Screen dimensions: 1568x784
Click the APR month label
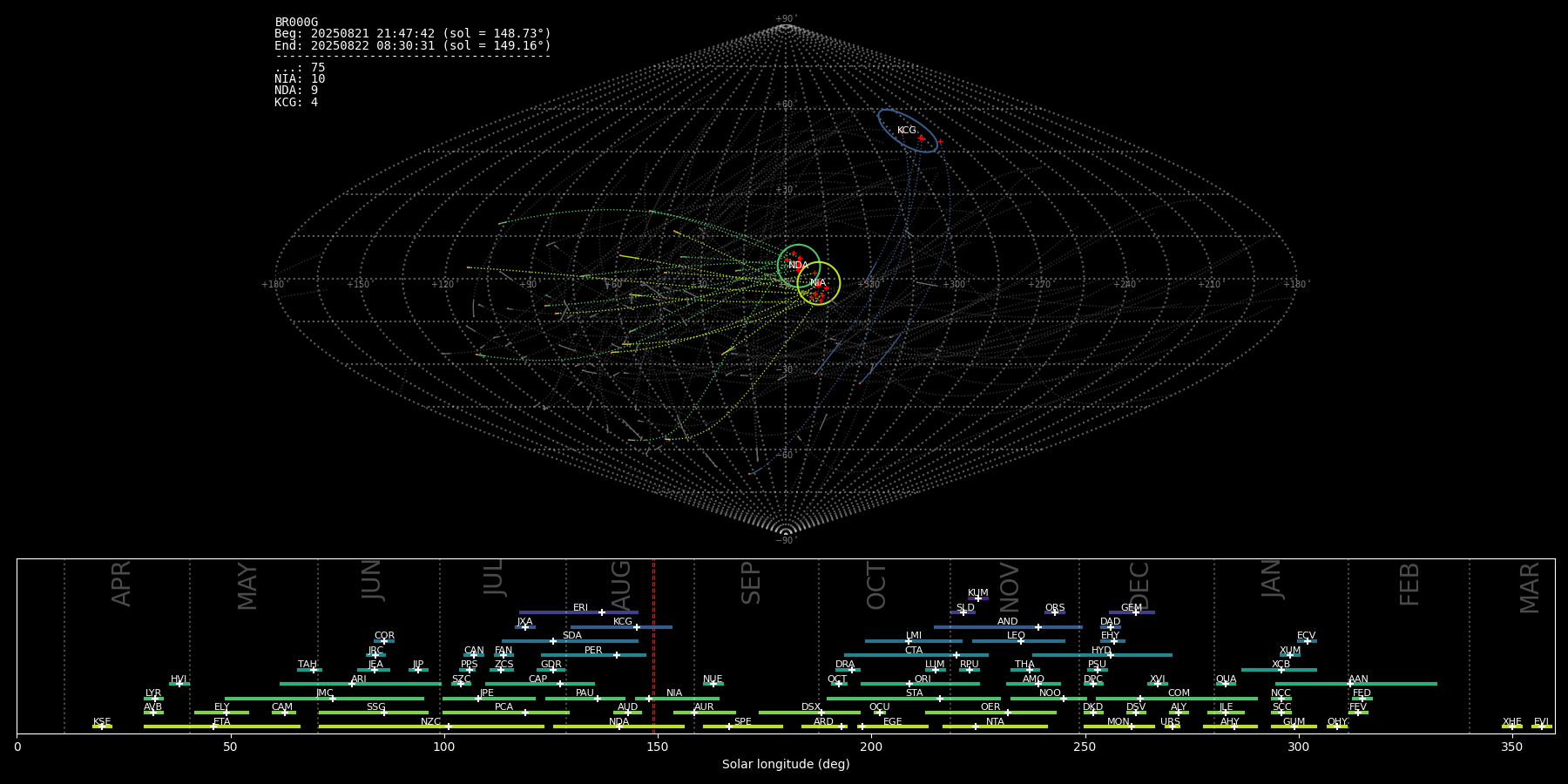tap(121, 584)
